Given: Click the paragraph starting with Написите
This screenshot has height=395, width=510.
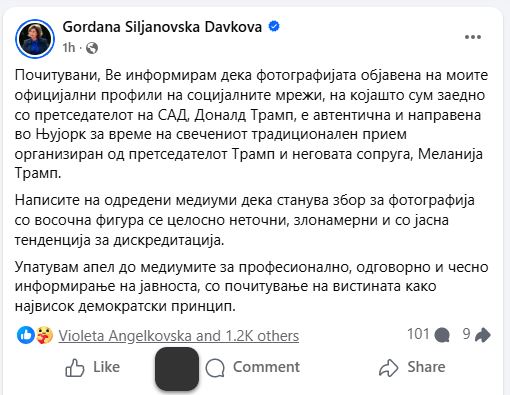Looking at the screenshot, I should (x=244, y=220).
